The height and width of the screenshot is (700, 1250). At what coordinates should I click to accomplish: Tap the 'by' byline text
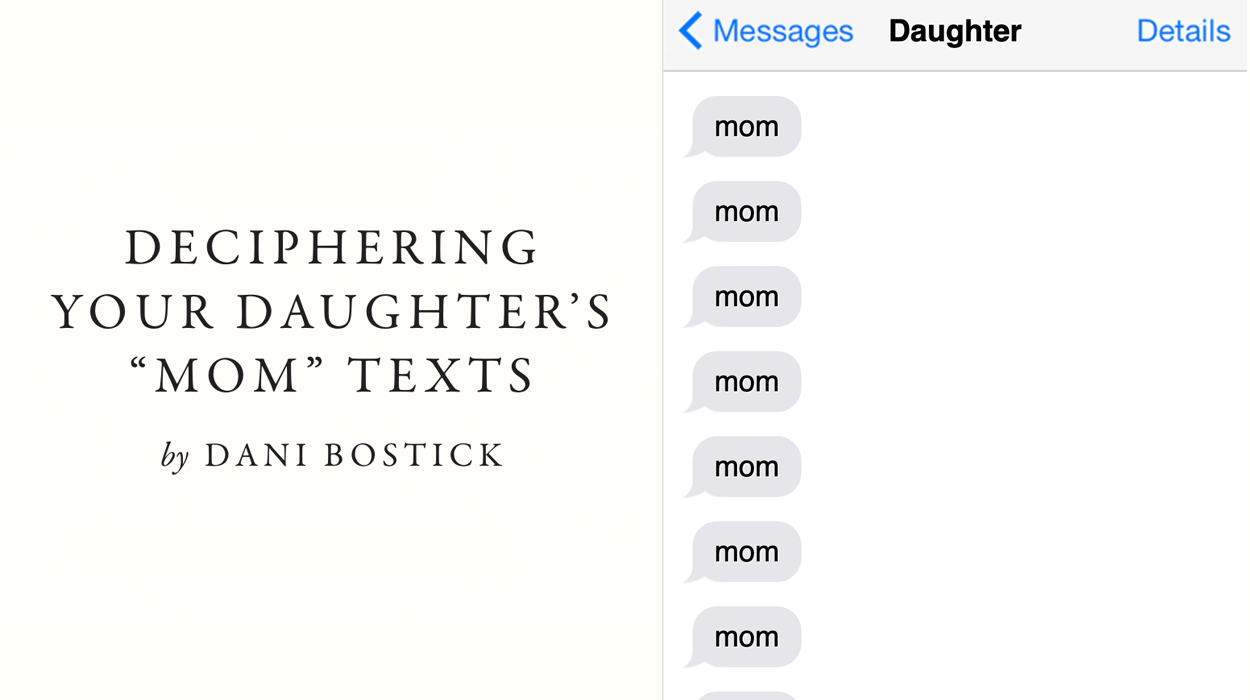tap(177, 454)
